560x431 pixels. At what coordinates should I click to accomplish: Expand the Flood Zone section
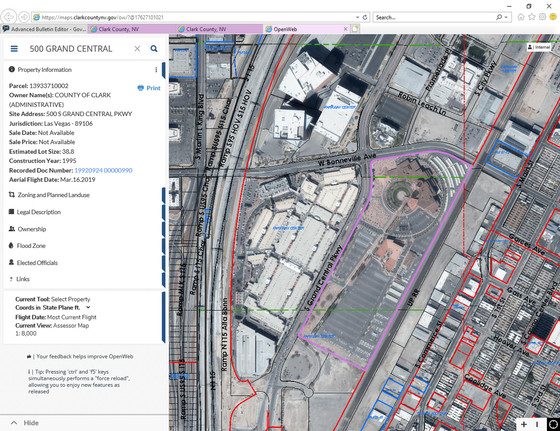(x=31, y=246)
